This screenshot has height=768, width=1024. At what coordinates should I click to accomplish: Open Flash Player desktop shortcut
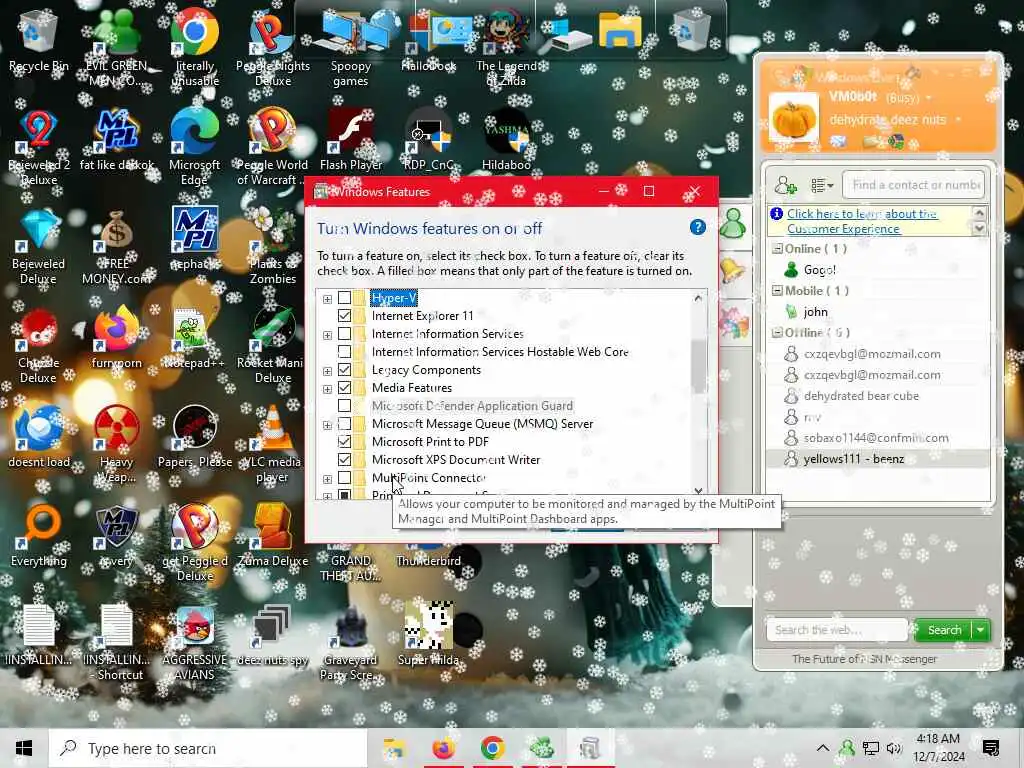351,140
